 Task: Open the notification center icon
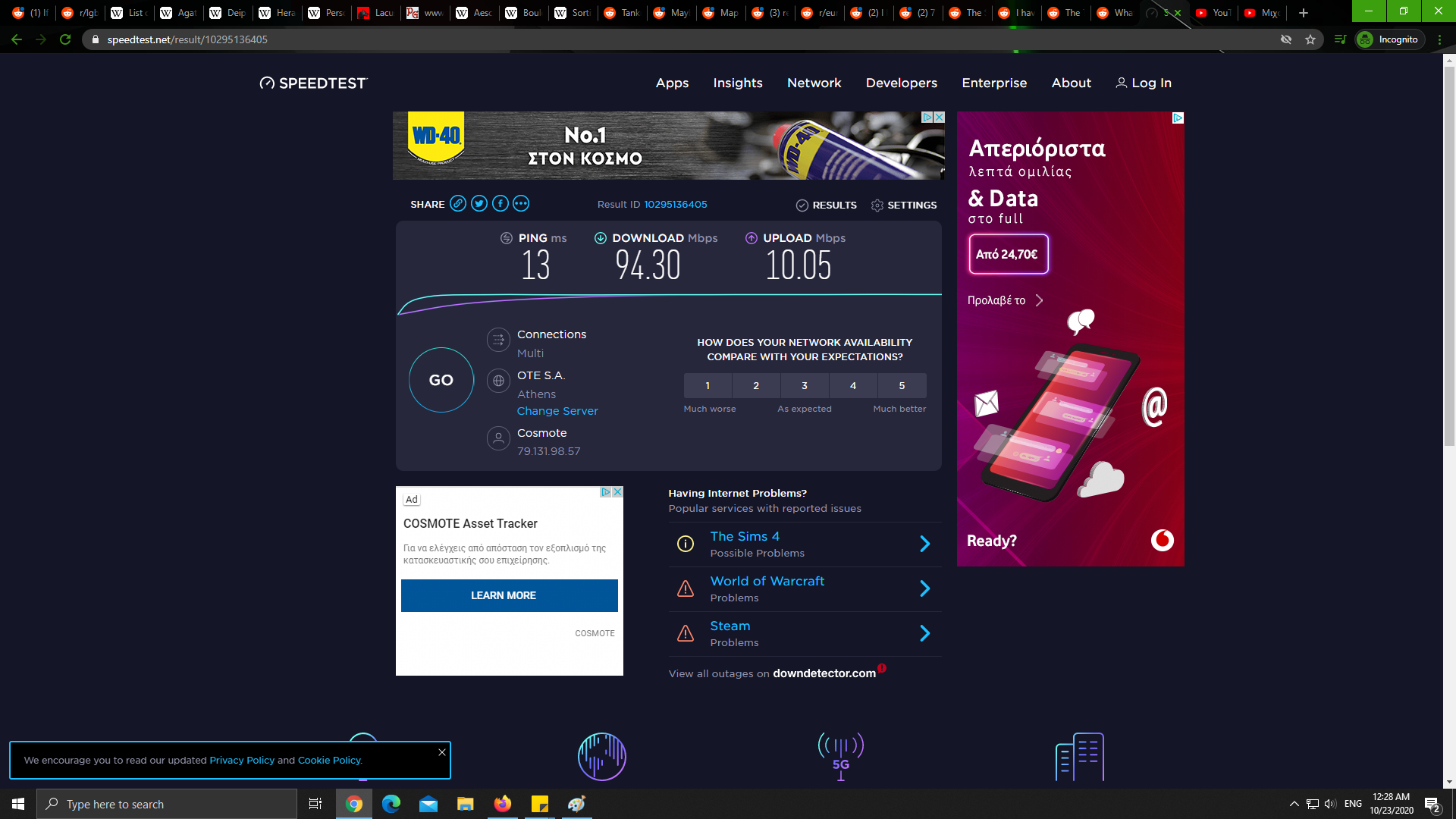[x=1432, y=804]
